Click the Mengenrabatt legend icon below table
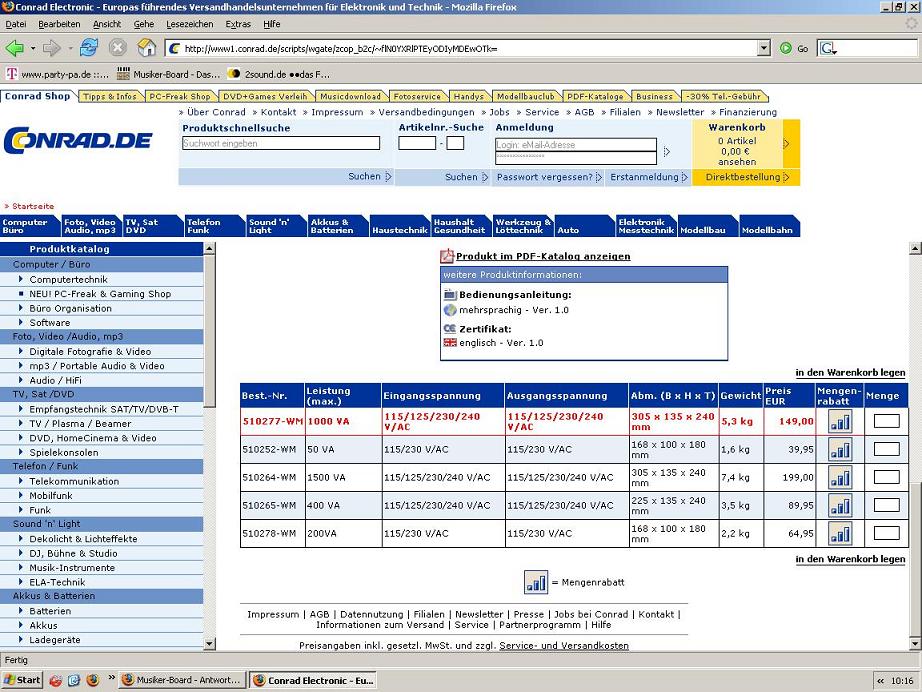 [x=536, y=582]
